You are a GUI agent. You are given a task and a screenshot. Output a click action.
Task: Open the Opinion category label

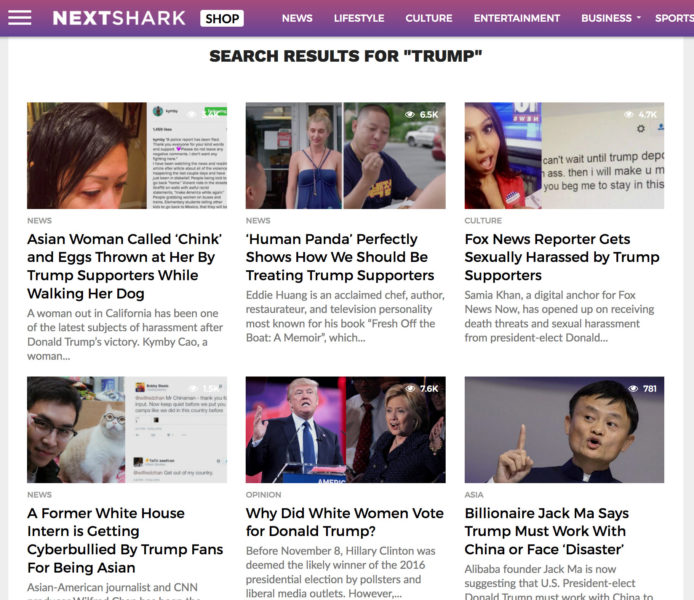(263, 495)
